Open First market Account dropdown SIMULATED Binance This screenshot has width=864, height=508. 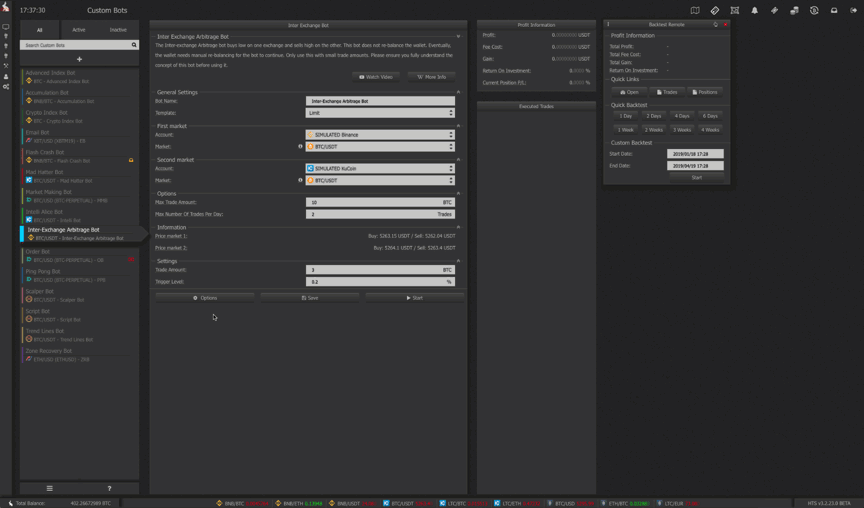coord(380,135)
